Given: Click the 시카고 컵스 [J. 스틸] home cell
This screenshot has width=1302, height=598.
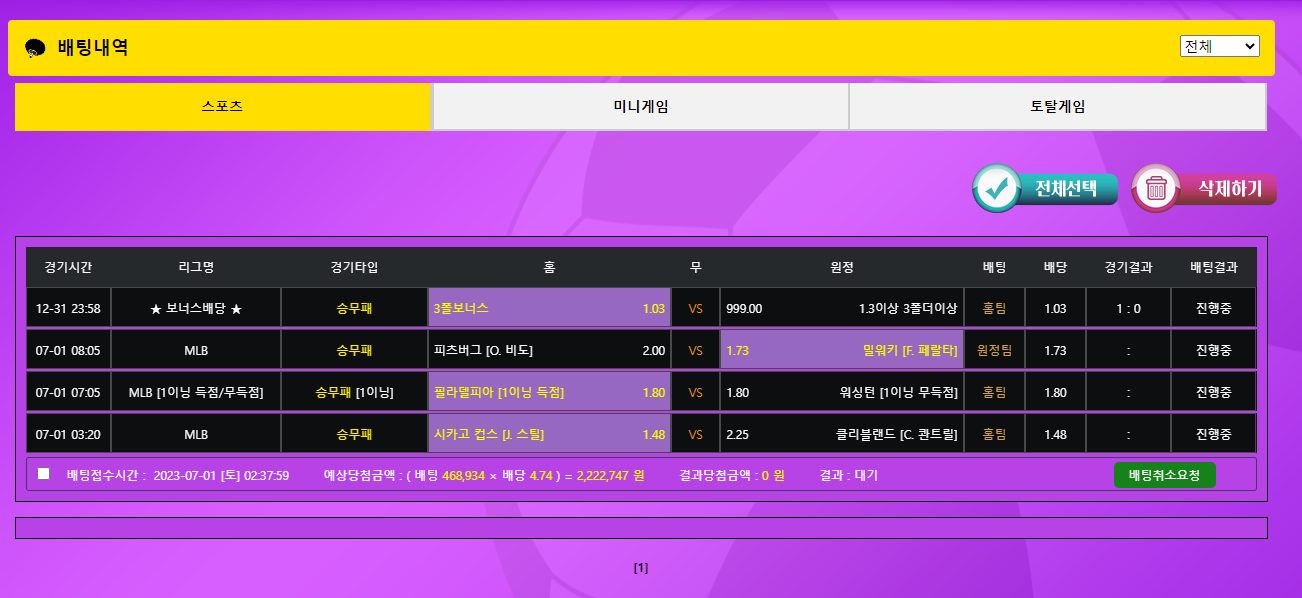Looking at the screenshot, I should click(549, 434).
